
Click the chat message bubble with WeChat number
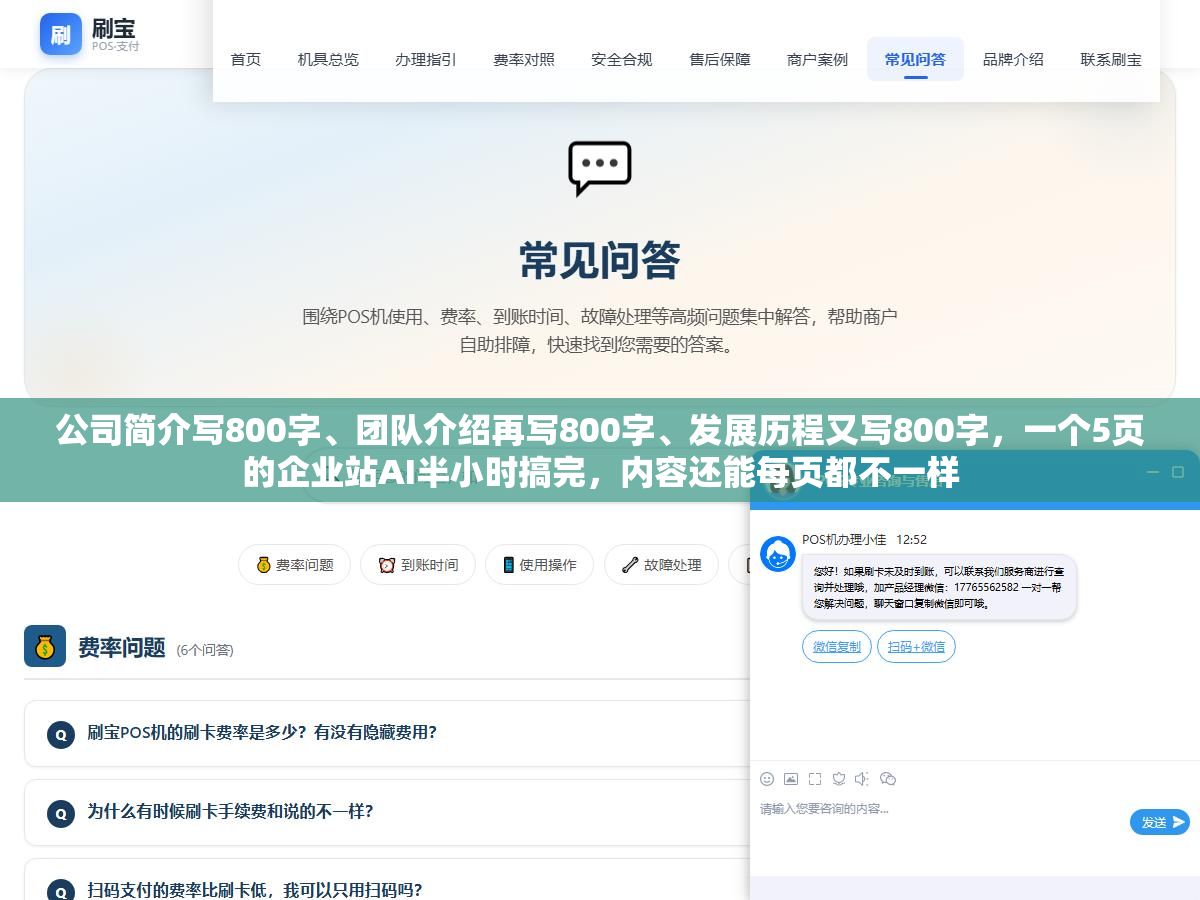[x=939, y=587]
